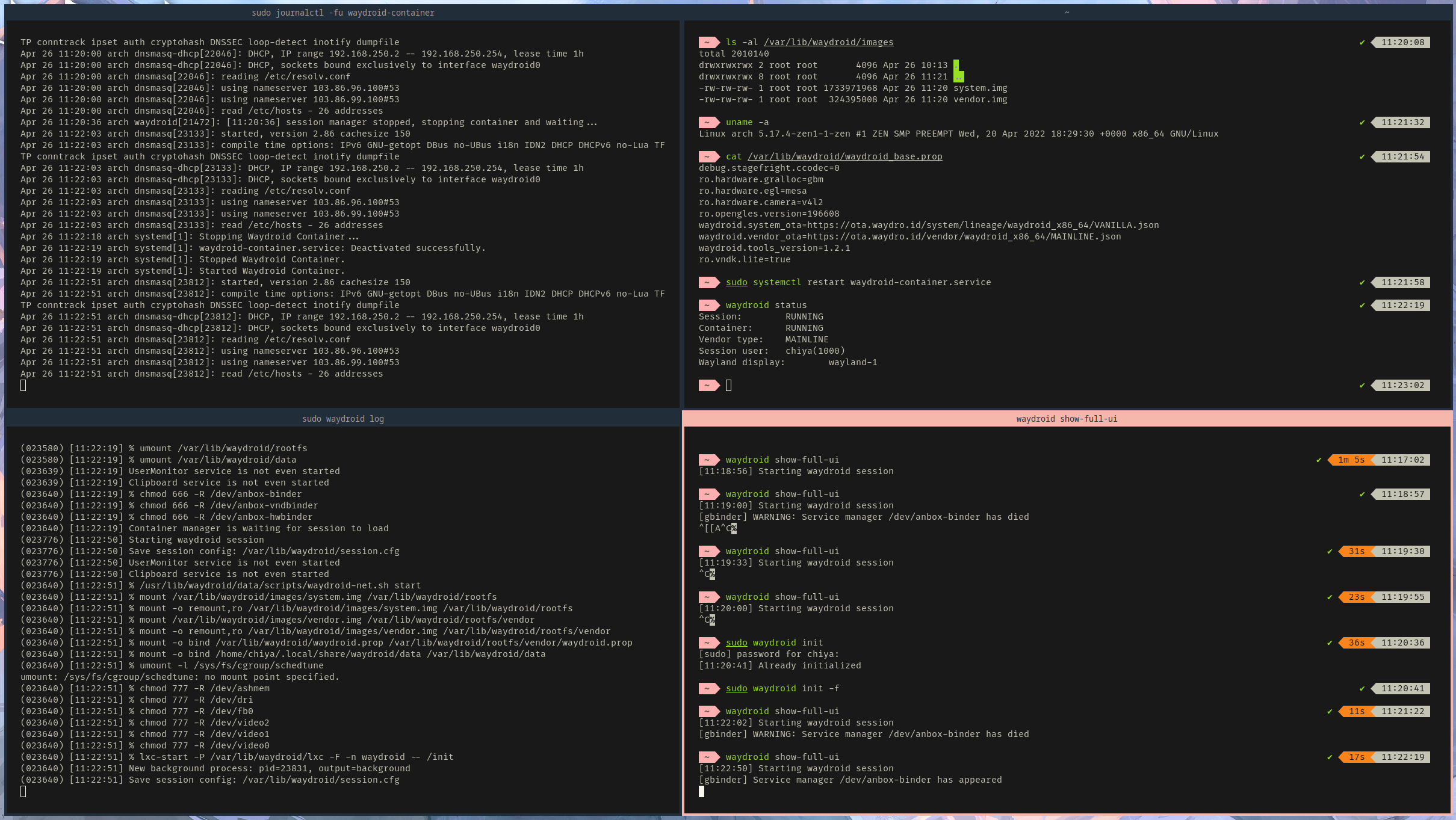Select the green ".." directory highlight in the listing
Image resolution: width=1456 pixels, height=820 pixels.
(958, 76)
